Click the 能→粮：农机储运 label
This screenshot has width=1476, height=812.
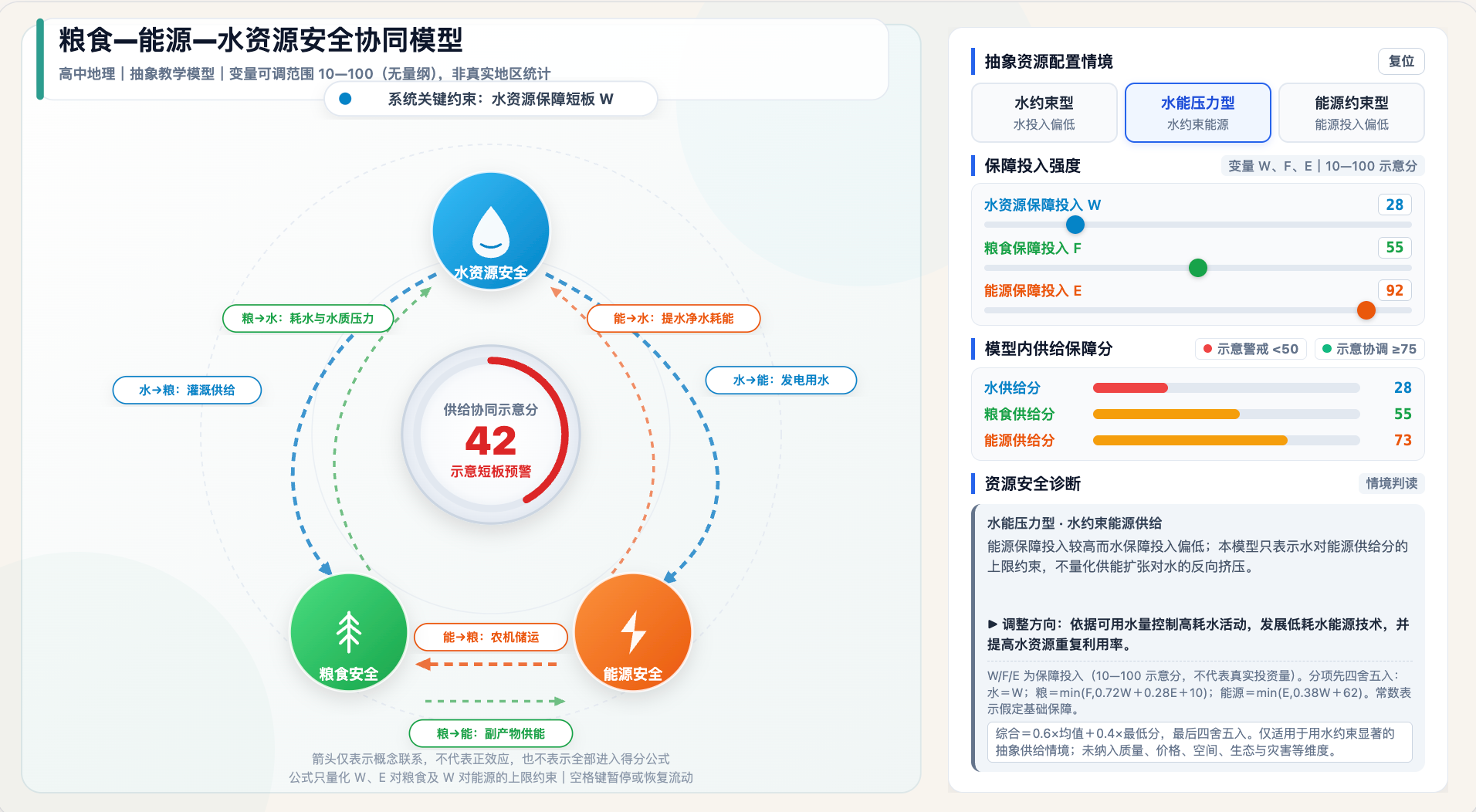click(x=491, y=637)
